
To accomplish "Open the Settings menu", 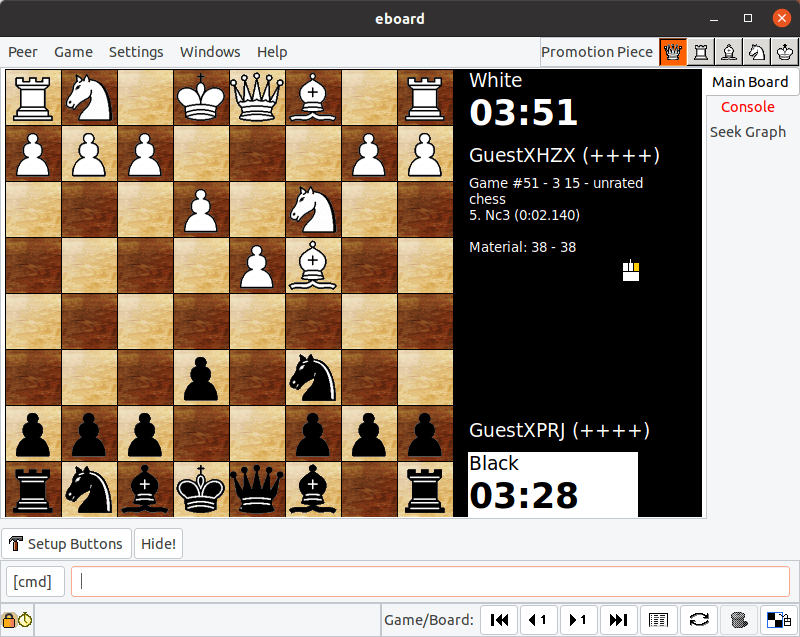I will pyautogui.click(x=136, y=52).
